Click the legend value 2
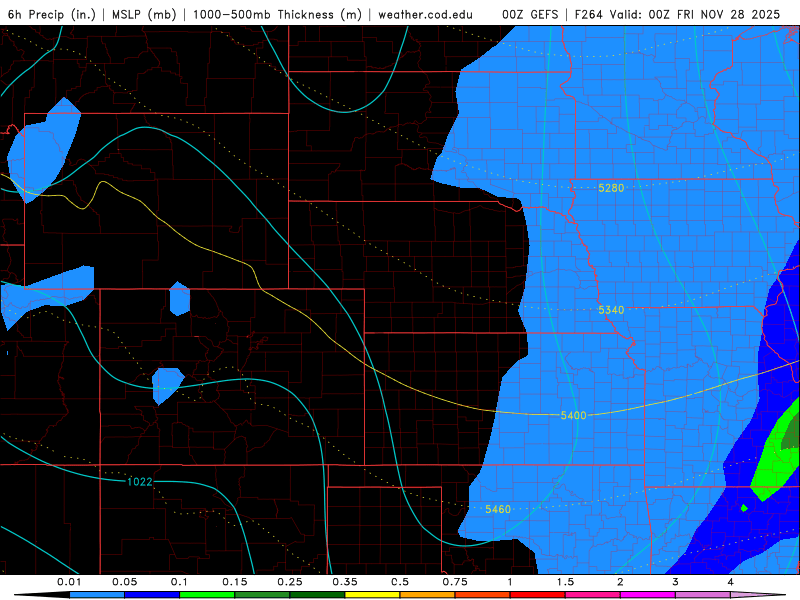 (620, 582)
